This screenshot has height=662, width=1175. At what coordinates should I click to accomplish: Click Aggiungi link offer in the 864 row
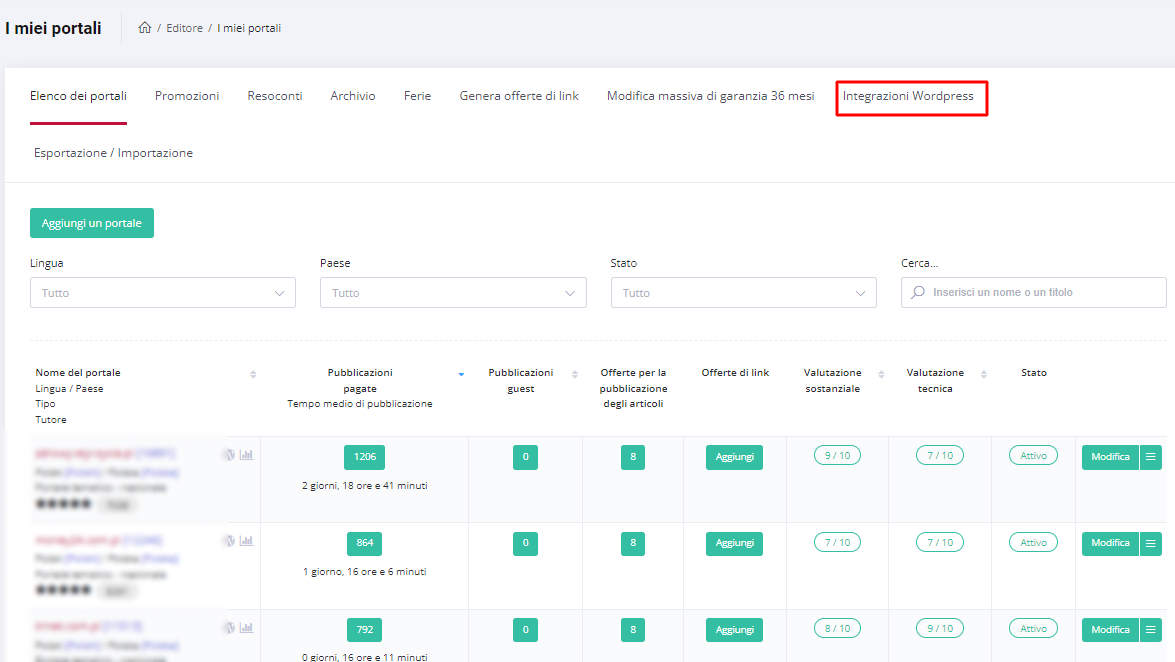[734, 544]
